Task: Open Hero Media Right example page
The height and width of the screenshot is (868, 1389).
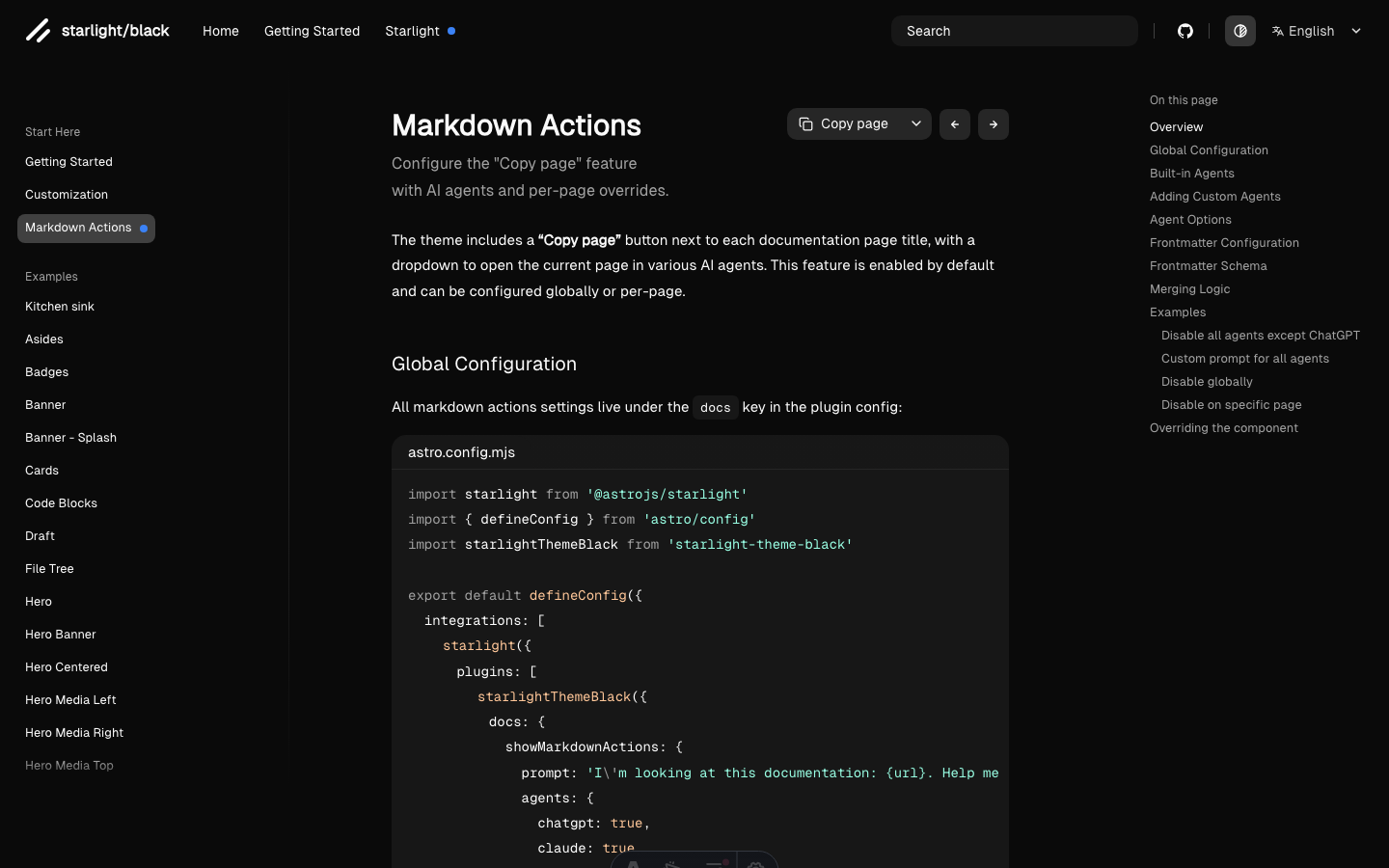Action: tap(74, 733)
